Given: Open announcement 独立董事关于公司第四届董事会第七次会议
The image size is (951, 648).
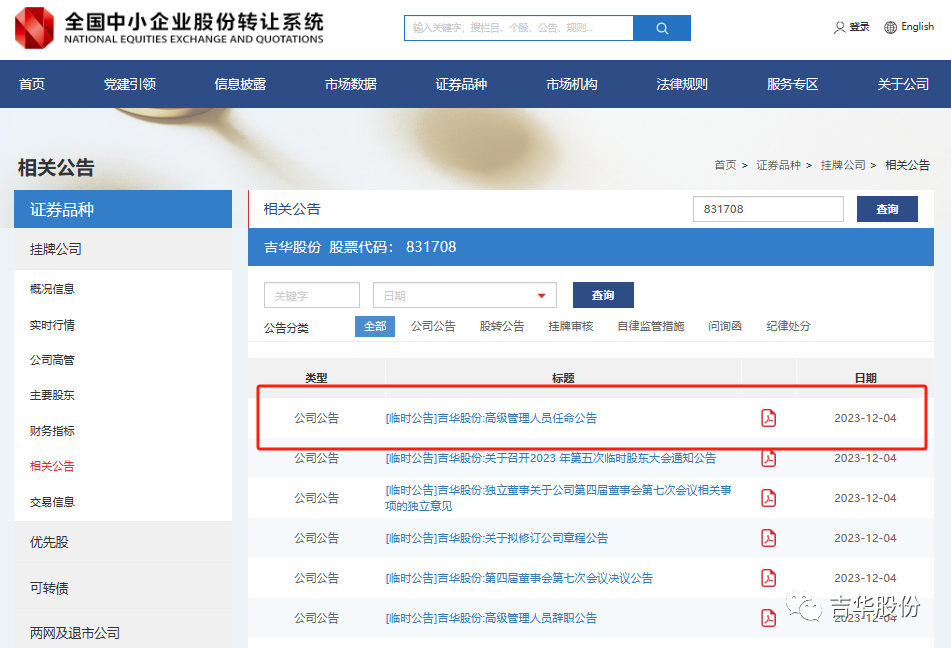Looking at the screenshot, I should pos(559,498).
